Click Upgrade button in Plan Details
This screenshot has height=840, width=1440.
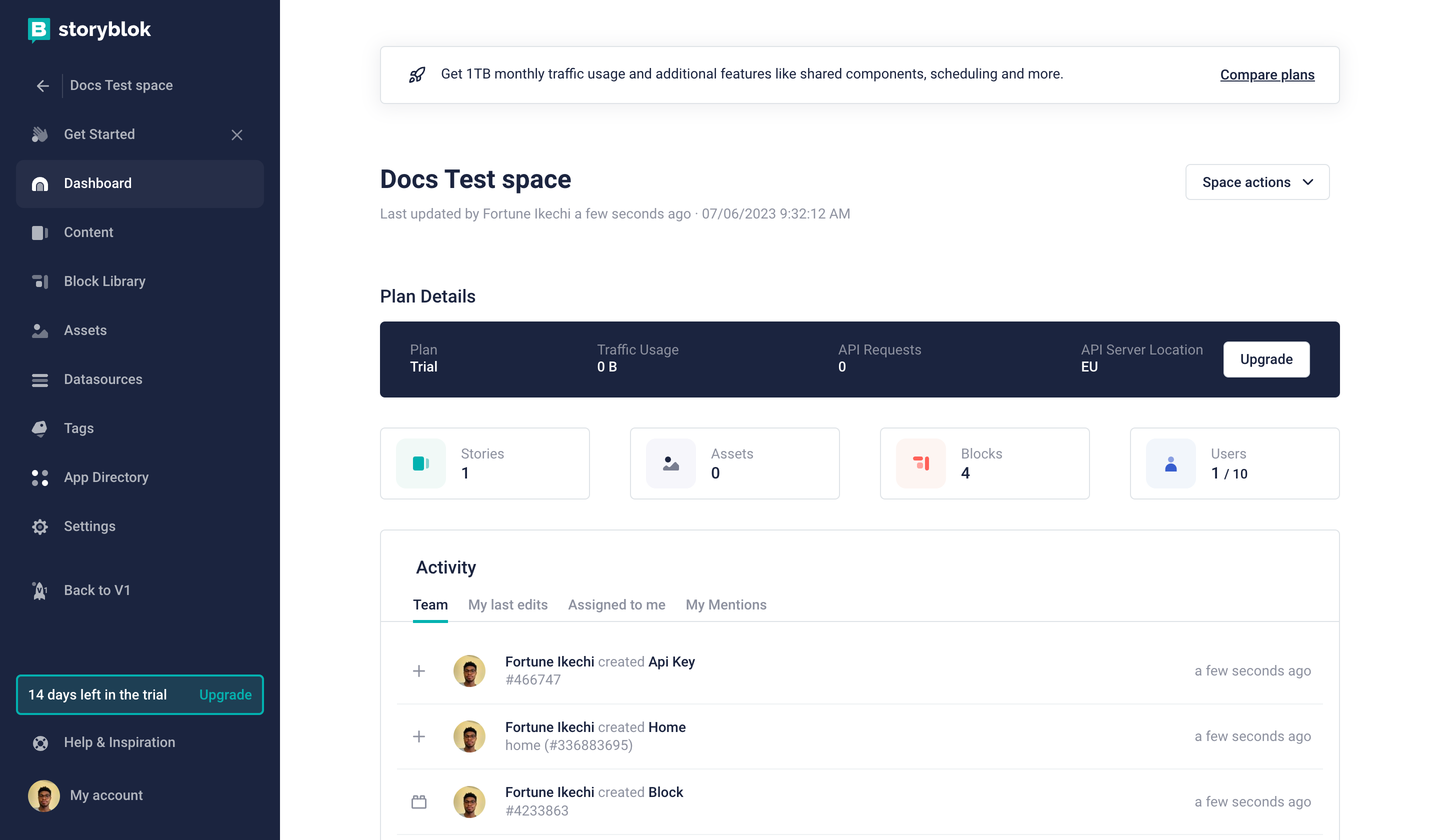click(x=1266, y=359)
